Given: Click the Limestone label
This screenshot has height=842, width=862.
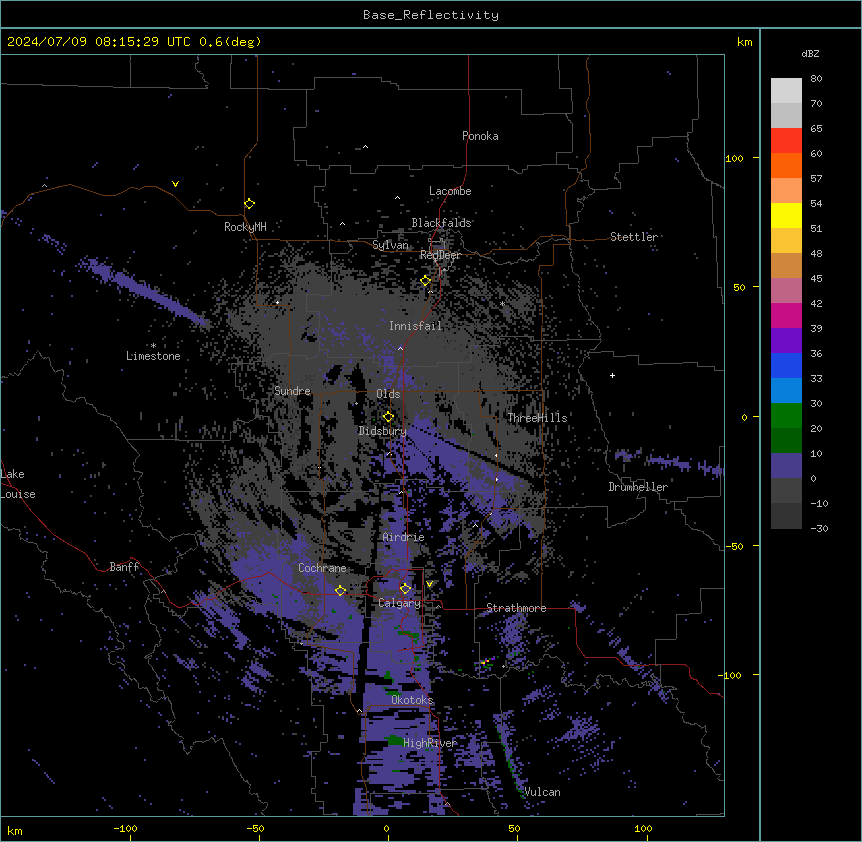Looking at the screenshot, I should coord(153,356).
